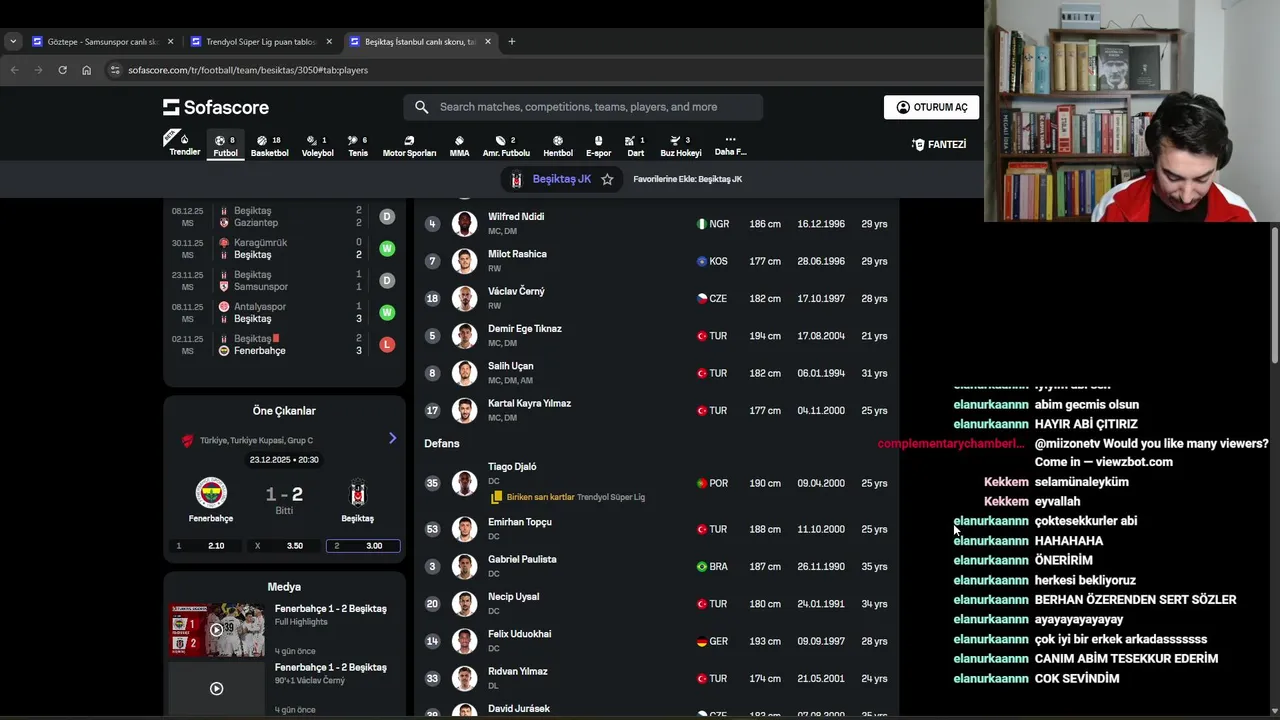The width and height of the screenshot is (1280, 720).
Task: Open the Tenis sport category
Action: 358,146
